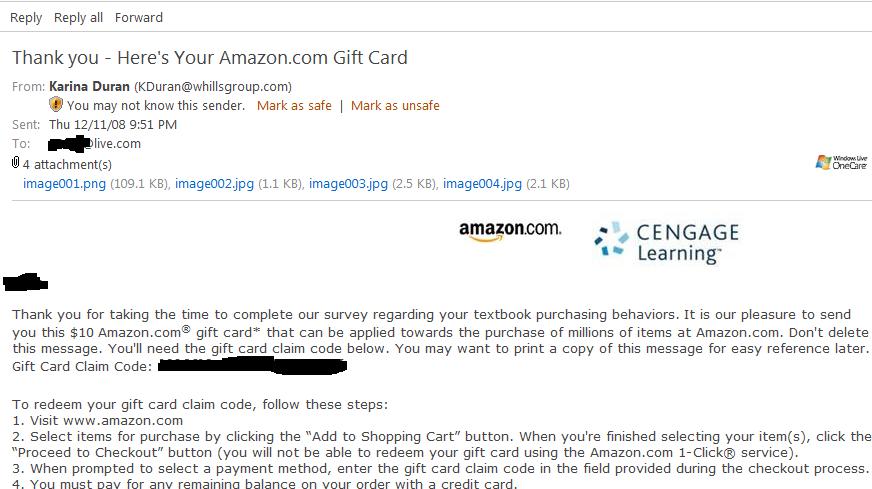Open the image004.jpg attachment
This screenshot has width=872, height=489.
coord(482,183)
